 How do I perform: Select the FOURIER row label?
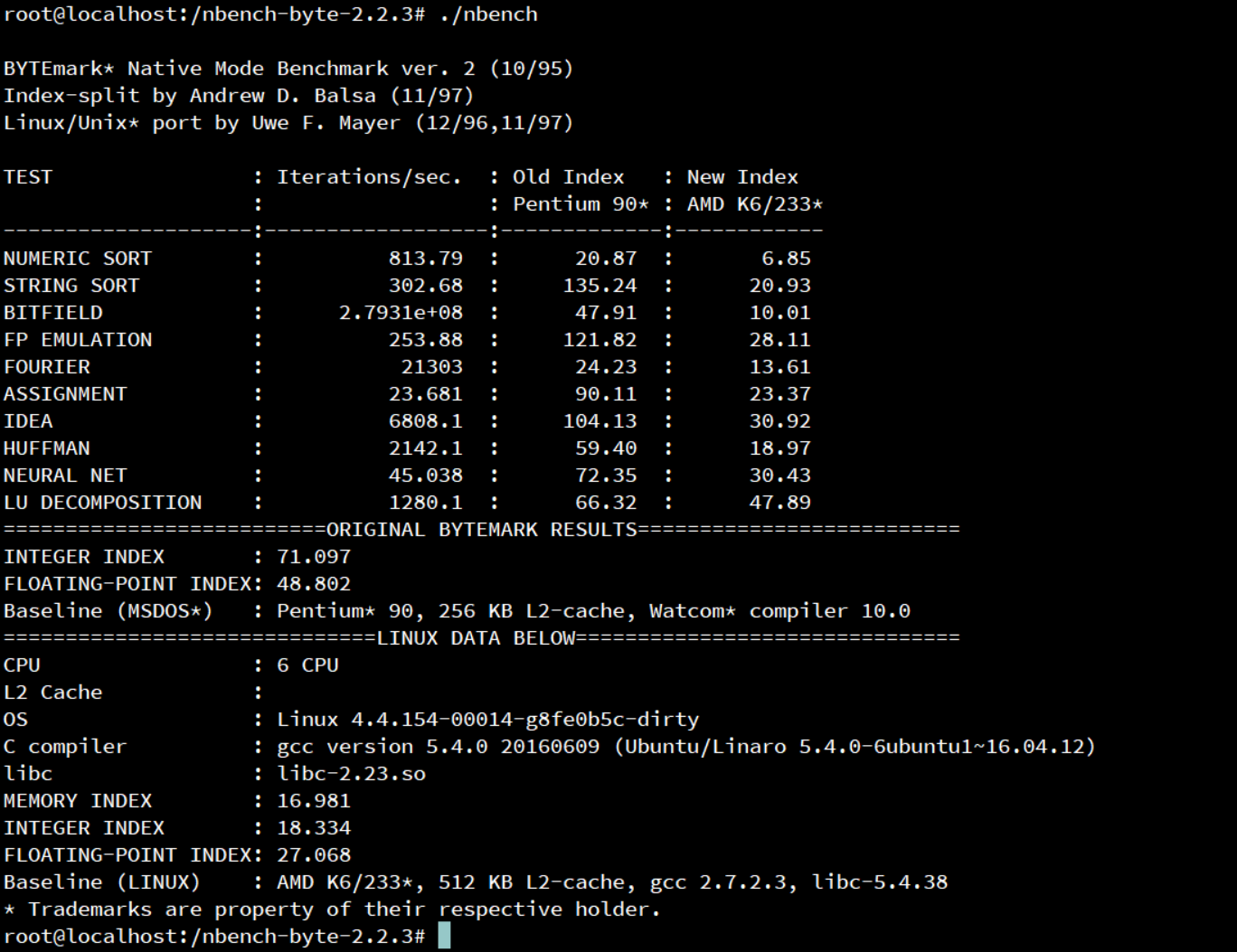pos(47,367)
